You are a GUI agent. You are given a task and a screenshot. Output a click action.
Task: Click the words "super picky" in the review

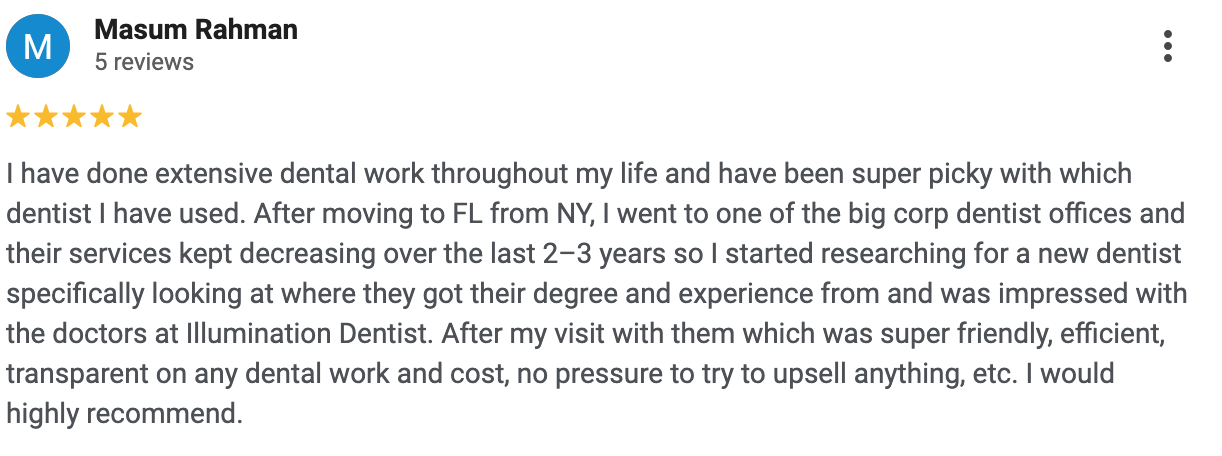click(899, 173)
